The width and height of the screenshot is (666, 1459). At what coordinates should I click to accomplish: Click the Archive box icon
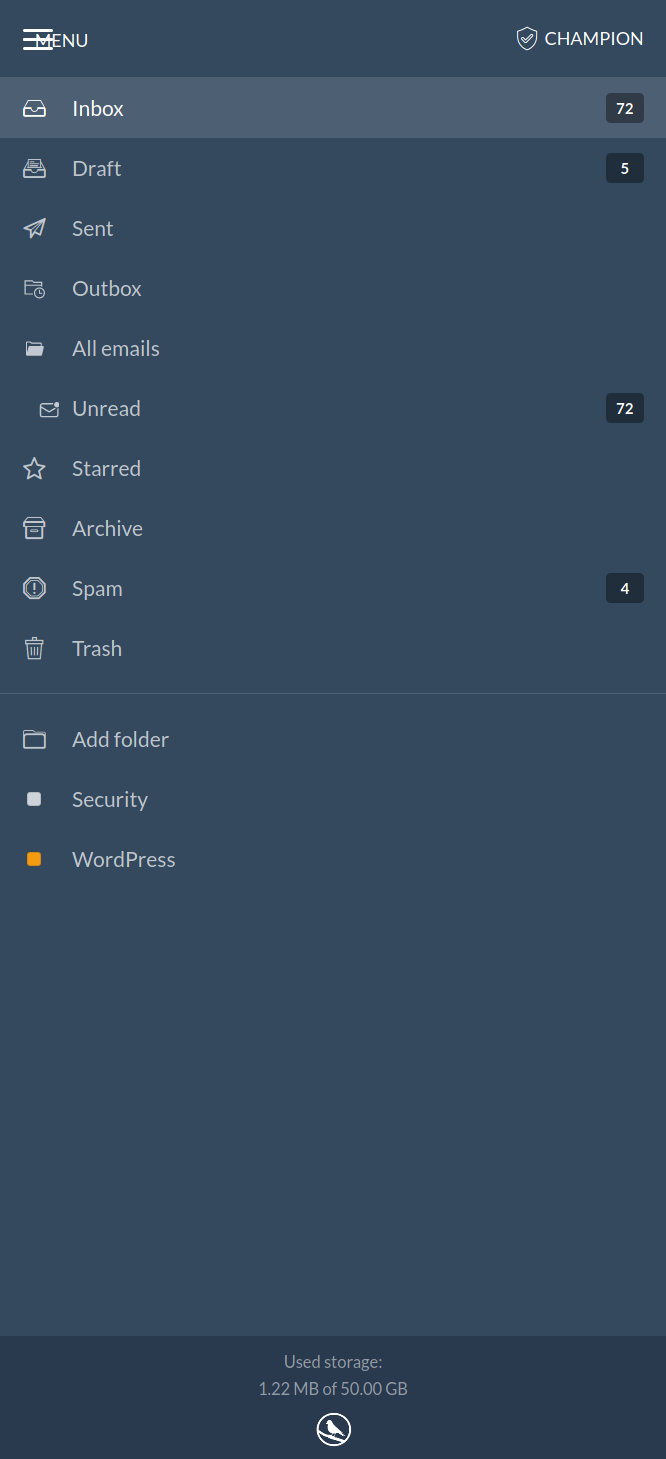(x=34, y=528)
